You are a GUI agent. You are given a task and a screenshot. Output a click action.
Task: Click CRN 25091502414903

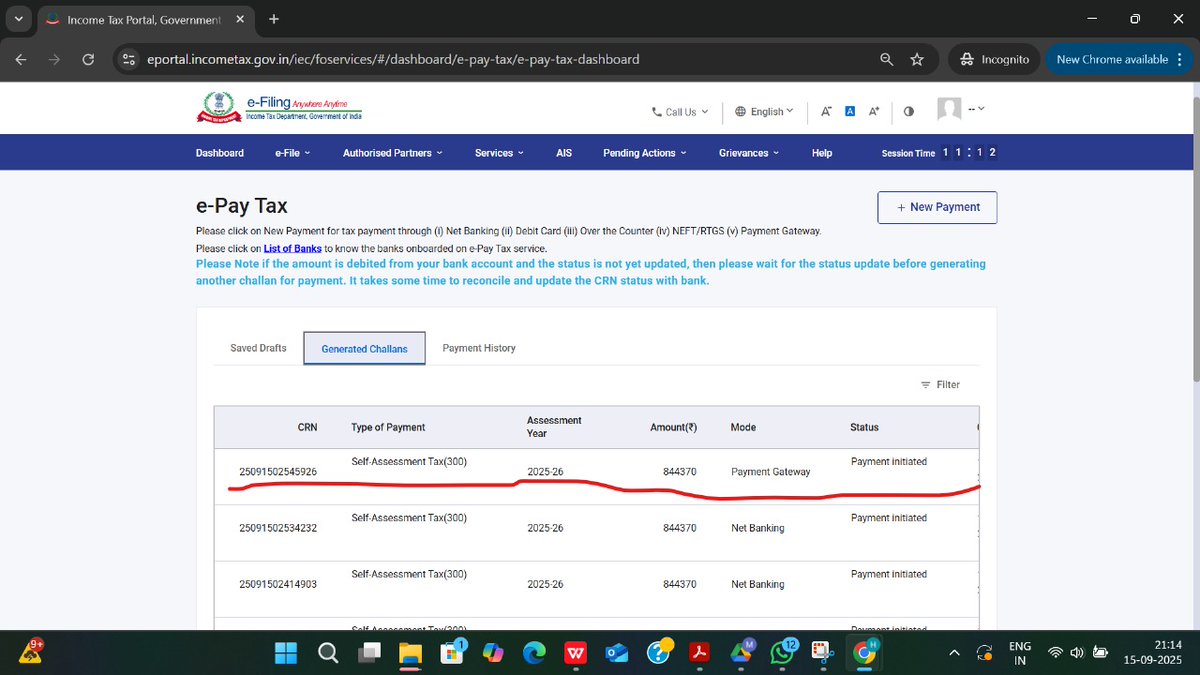coord(278,584)
